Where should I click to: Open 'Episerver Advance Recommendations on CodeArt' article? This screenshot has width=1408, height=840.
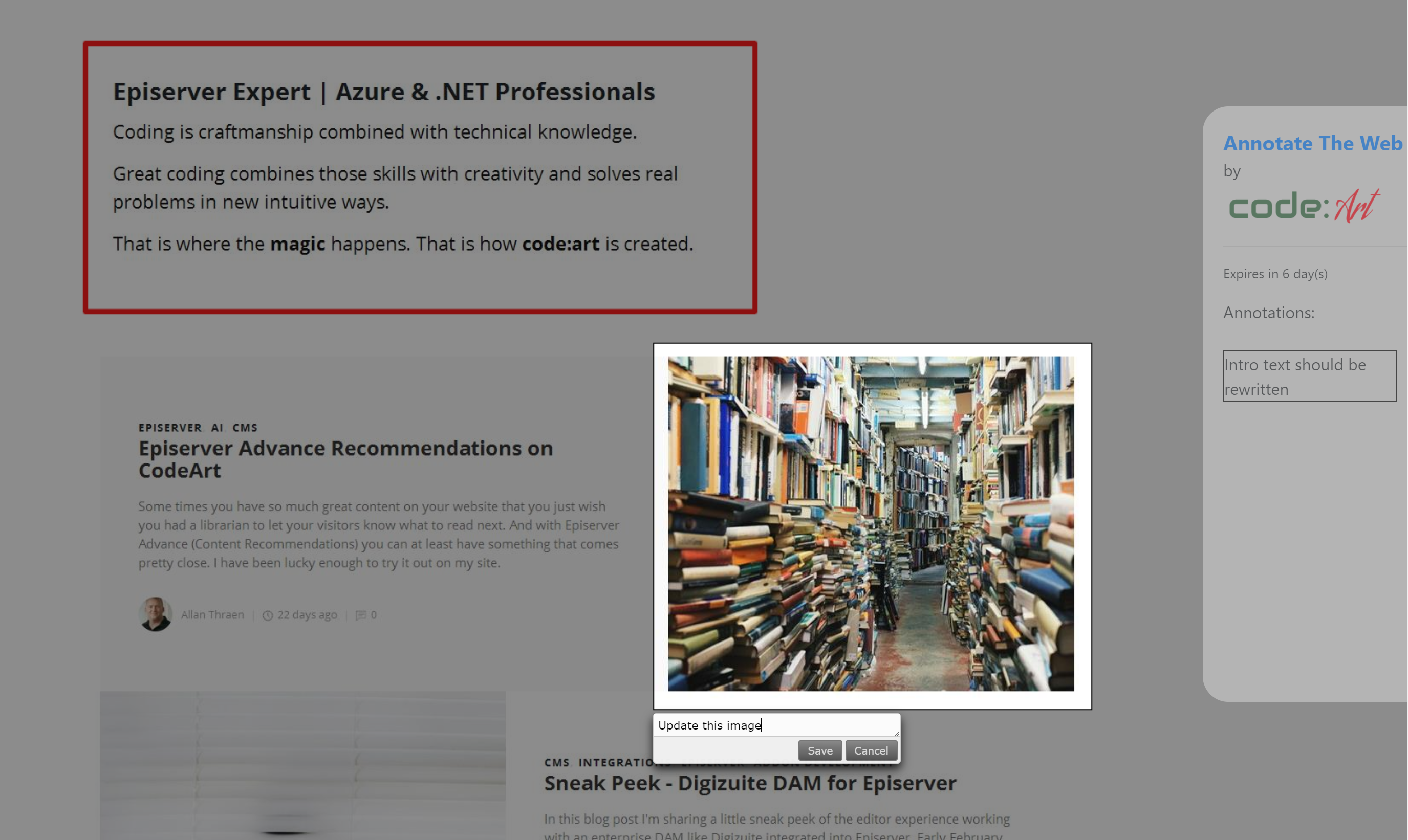tap(345, 459)
